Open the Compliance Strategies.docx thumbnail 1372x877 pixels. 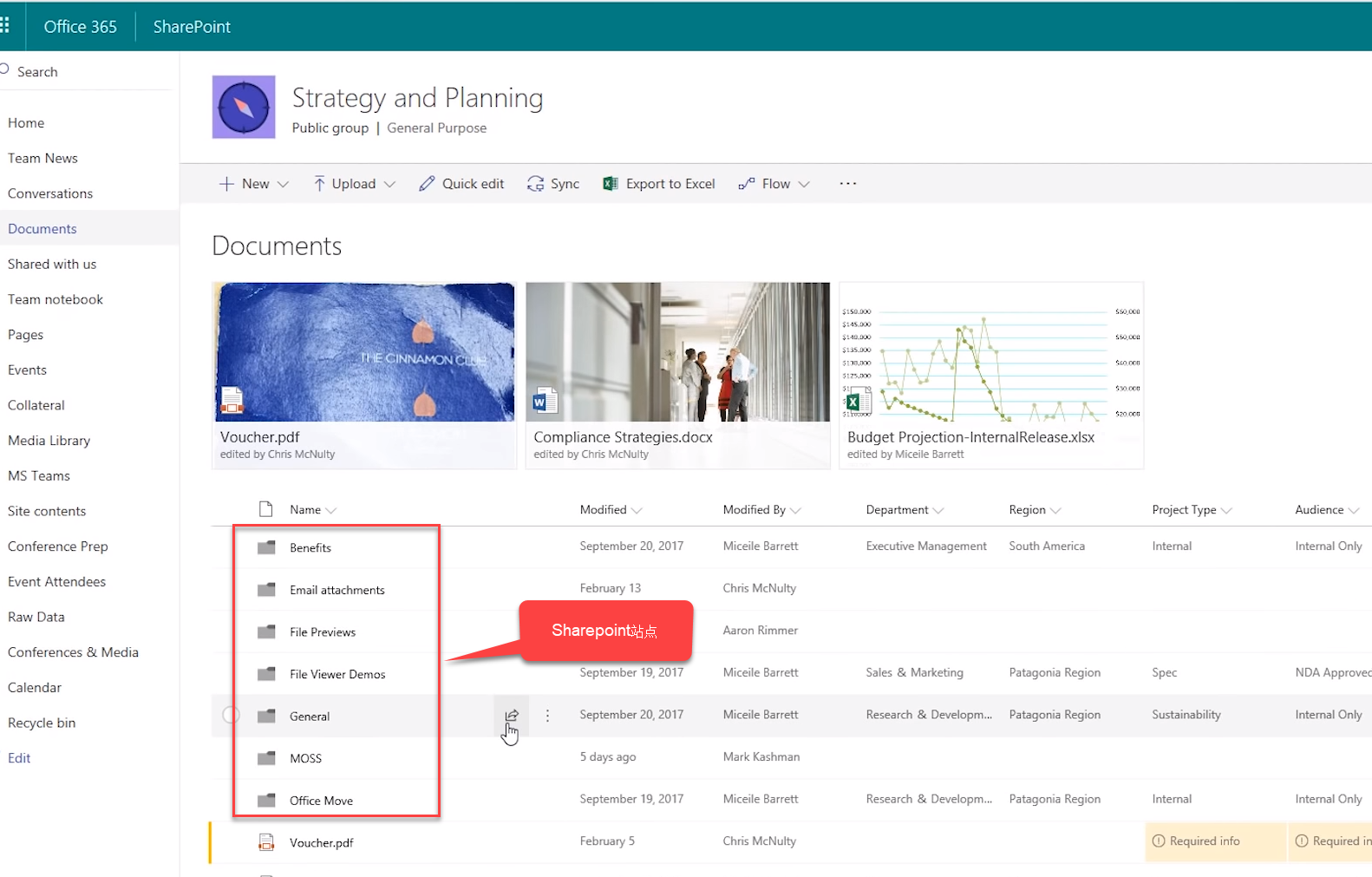[677, 375]
